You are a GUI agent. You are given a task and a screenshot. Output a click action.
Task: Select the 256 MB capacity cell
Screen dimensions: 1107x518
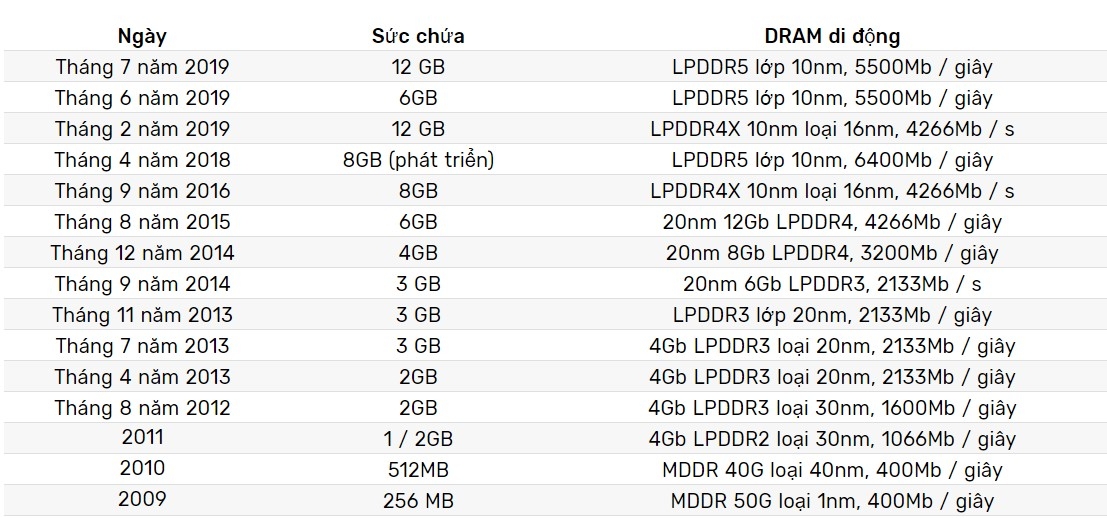(418, 501)
